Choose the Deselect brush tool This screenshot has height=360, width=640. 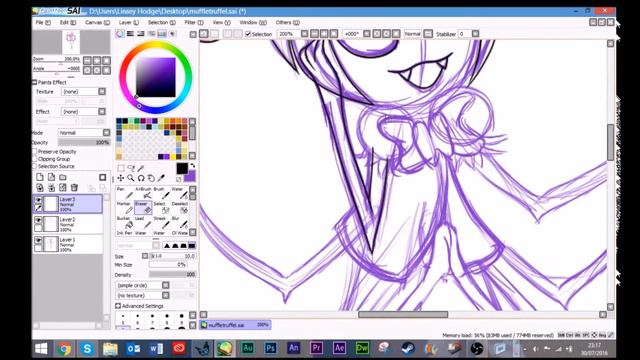click(x=180, y=208)
